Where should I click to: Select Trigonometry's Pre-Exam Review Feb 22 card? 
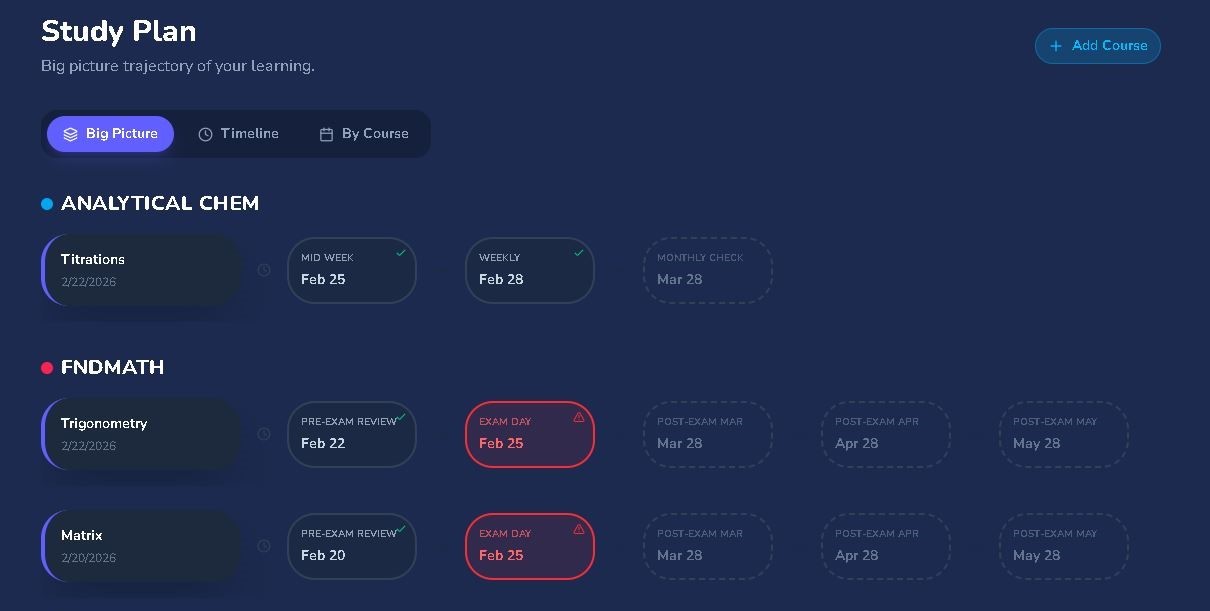(x=352, y=434)
